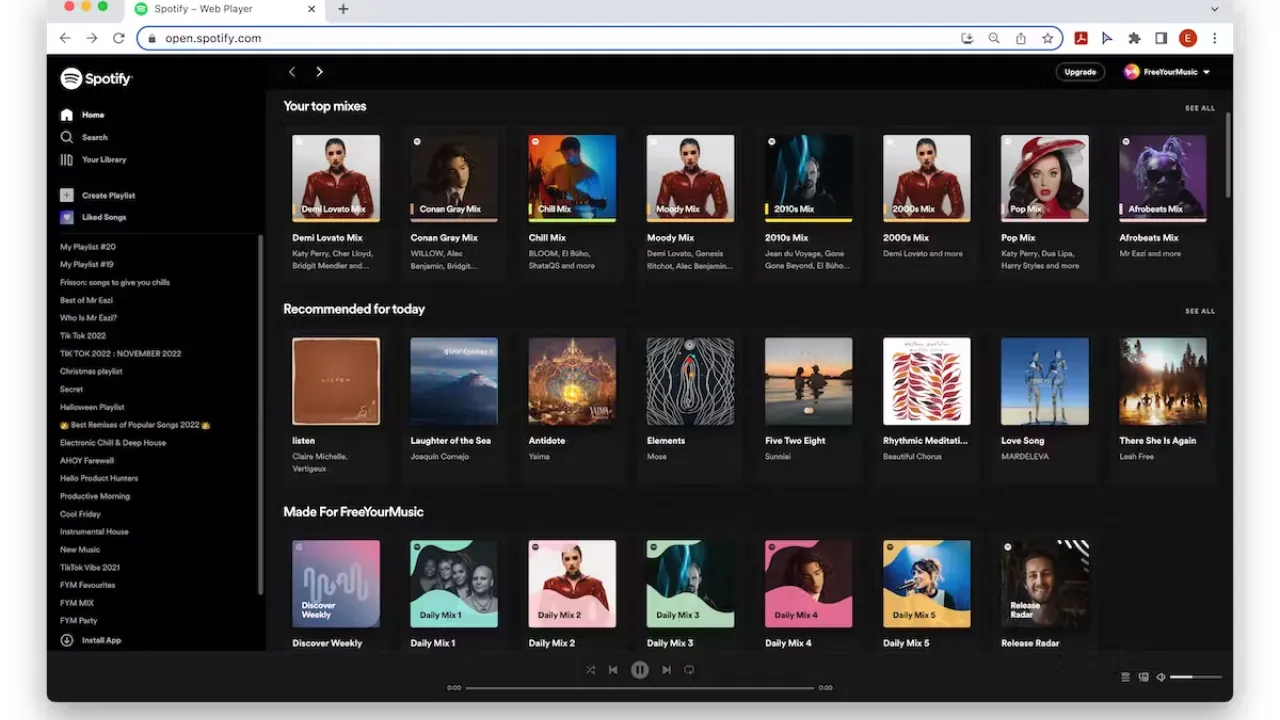
Task: Seek on the song progress bar
Action: coord(640,688)
